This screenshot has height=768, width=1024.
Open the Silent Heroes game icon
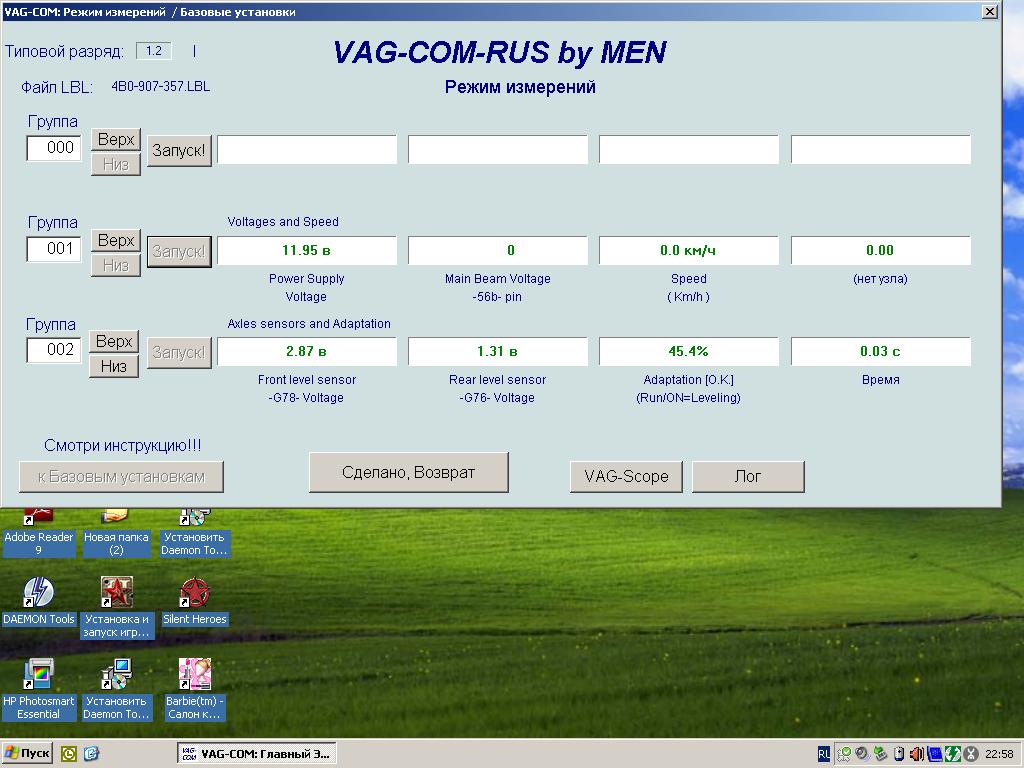[x=194, y=594]
